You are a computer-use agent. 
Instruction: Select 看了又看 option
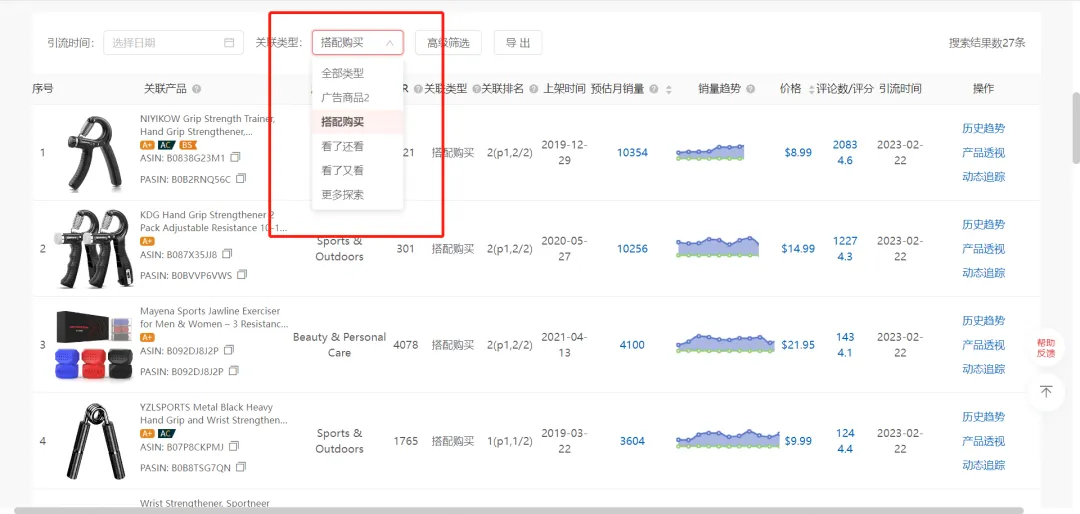pos(357,170)
